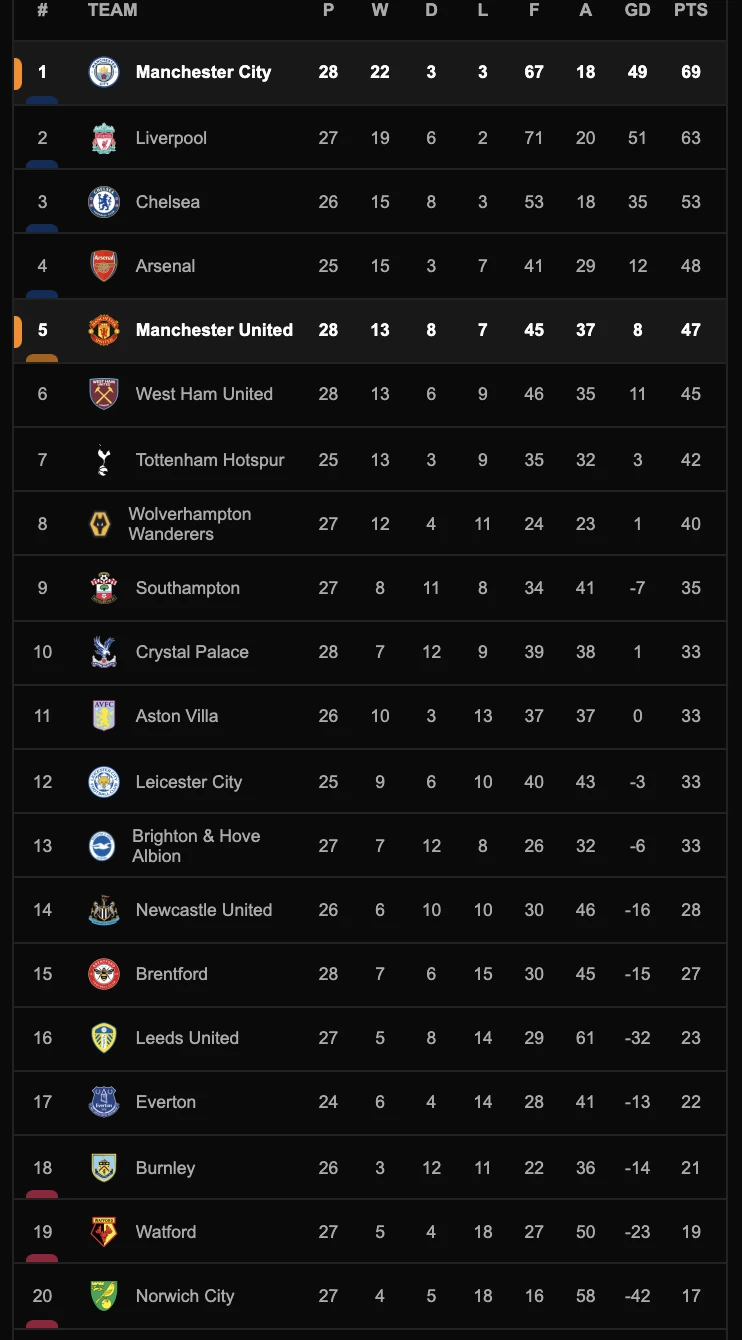Sort table by PTS column header

pos(691,10)
